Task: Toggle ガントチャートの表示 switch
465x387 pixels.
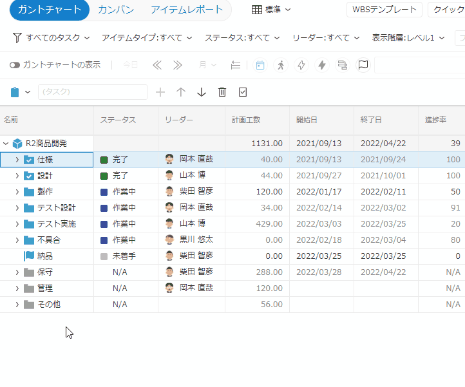Action: [15, 65]
